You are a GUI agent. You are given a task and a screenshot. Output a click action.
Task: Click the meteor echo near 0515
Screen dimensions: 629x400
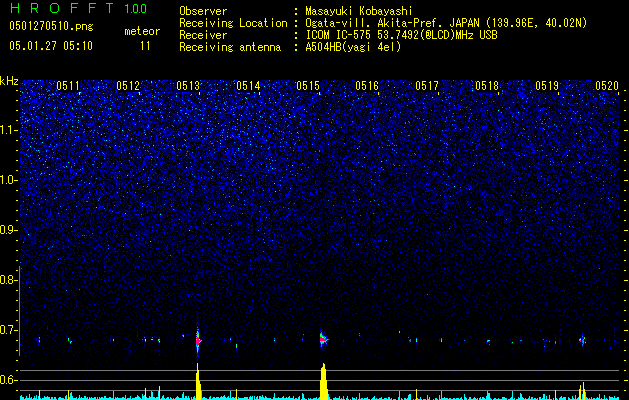323,339
